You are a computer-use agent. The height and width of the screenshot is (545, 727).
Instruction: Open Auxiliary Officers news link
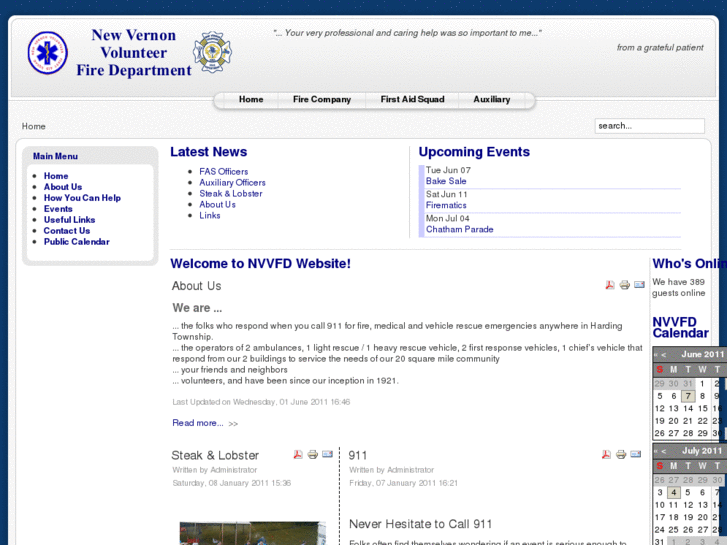[232, 183]
